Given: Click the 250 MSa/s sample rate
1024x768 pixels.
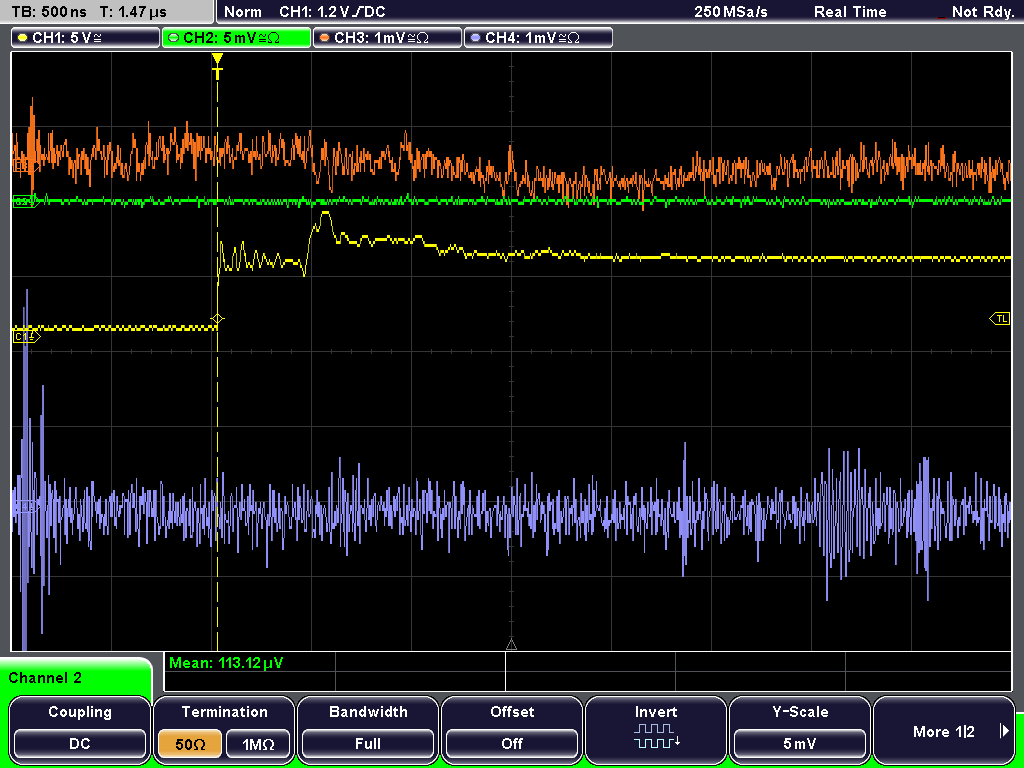Looking at the screenshot, I should coord(731,12).
